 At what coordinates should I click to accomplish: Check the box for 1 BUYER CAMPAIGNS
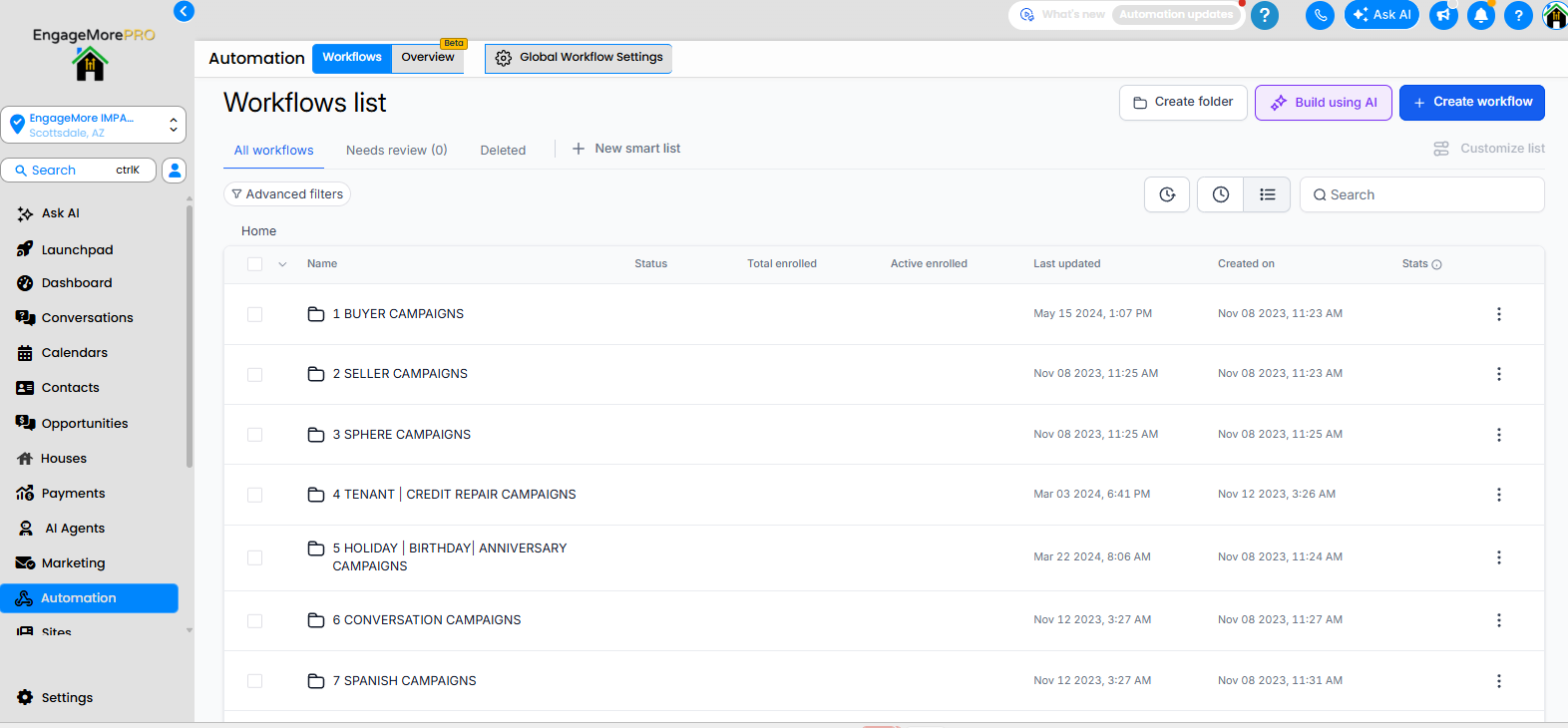255,314
